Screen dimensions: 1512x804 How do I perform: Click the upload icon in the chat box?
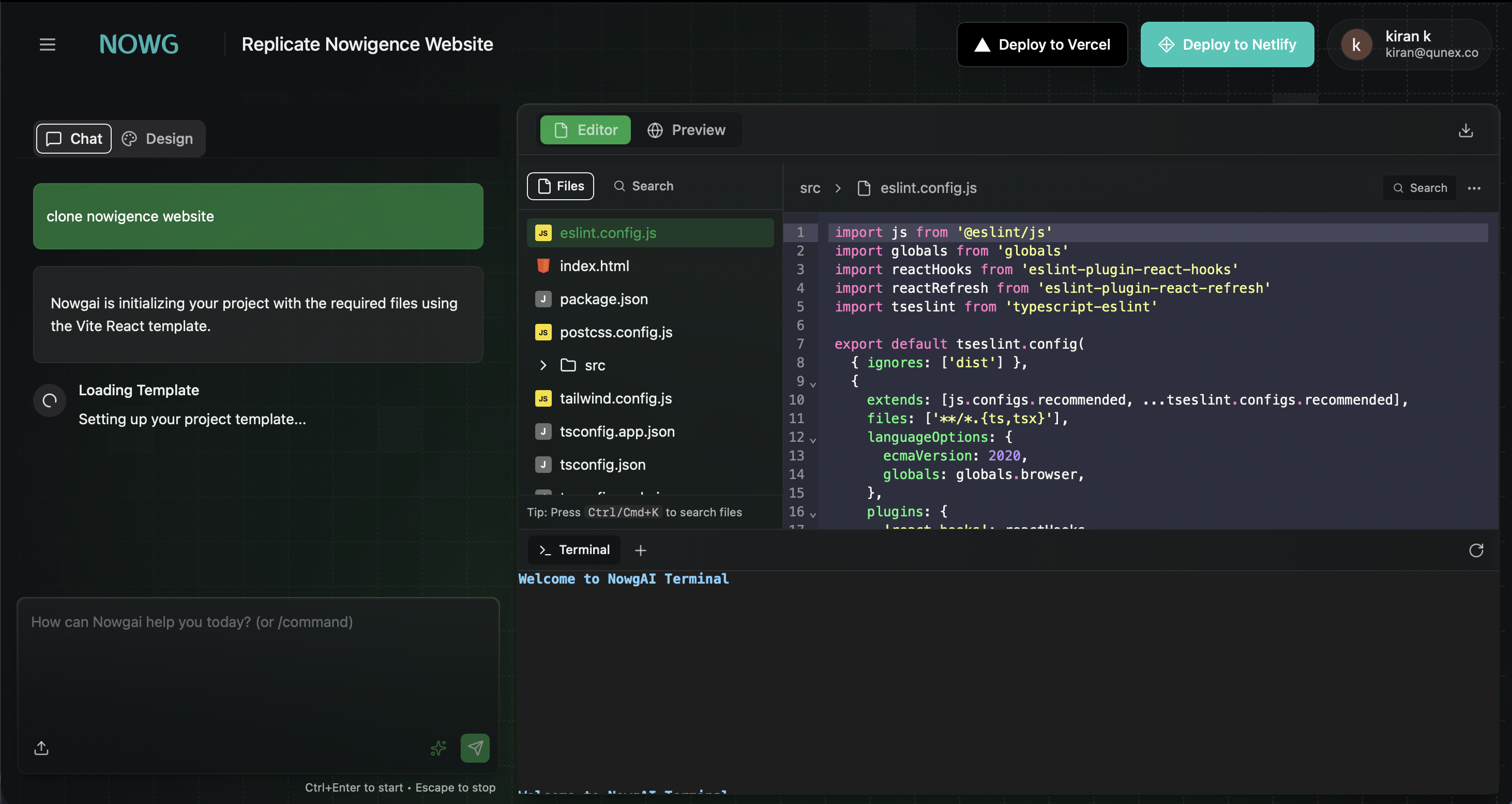pos(41,748)
